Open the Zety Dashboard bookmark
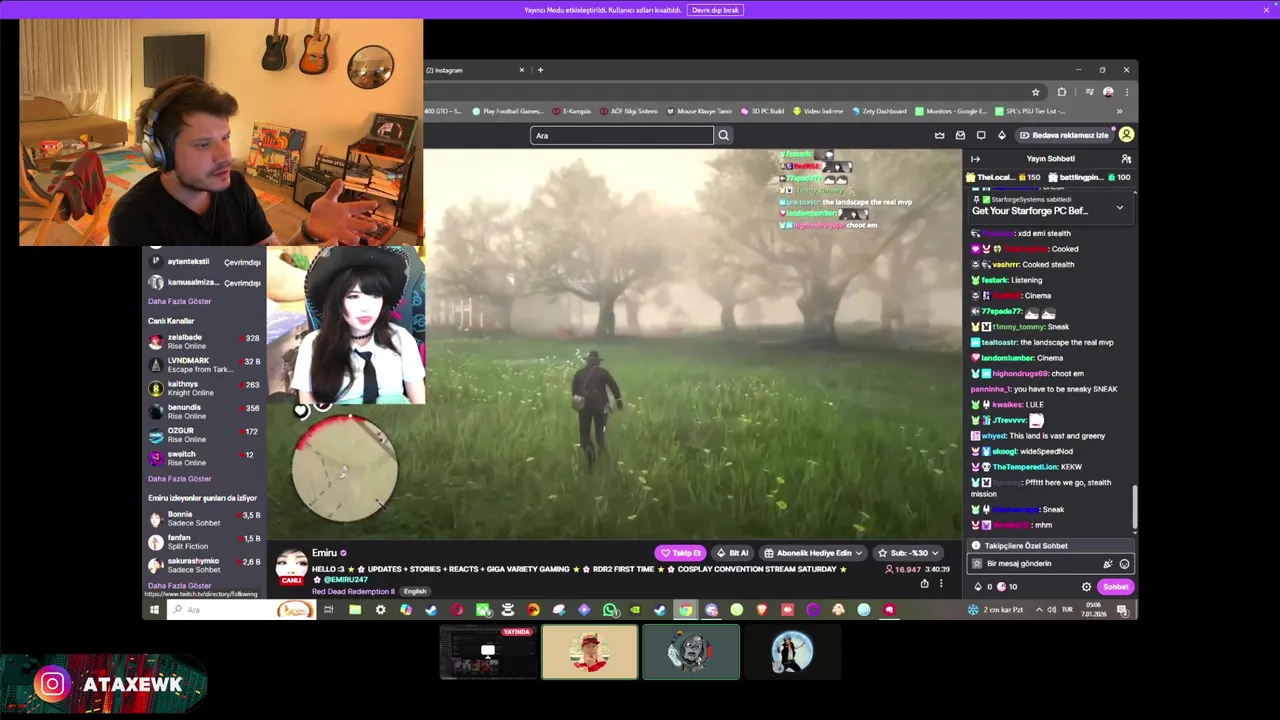Image resolution: width=1280 pixels, height=720 pixels. [879, 111]
